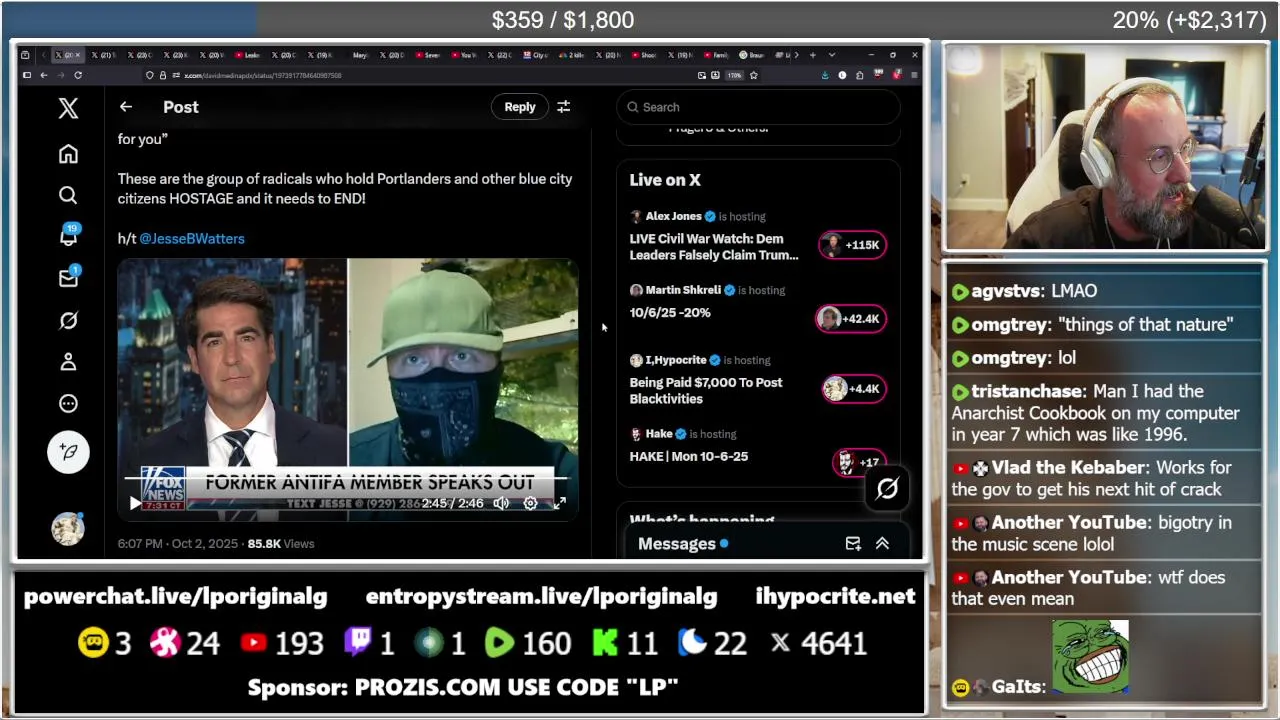Open Explore search icon in sidebar
The image size is (1280, 720).
click(x=68, y=195)
